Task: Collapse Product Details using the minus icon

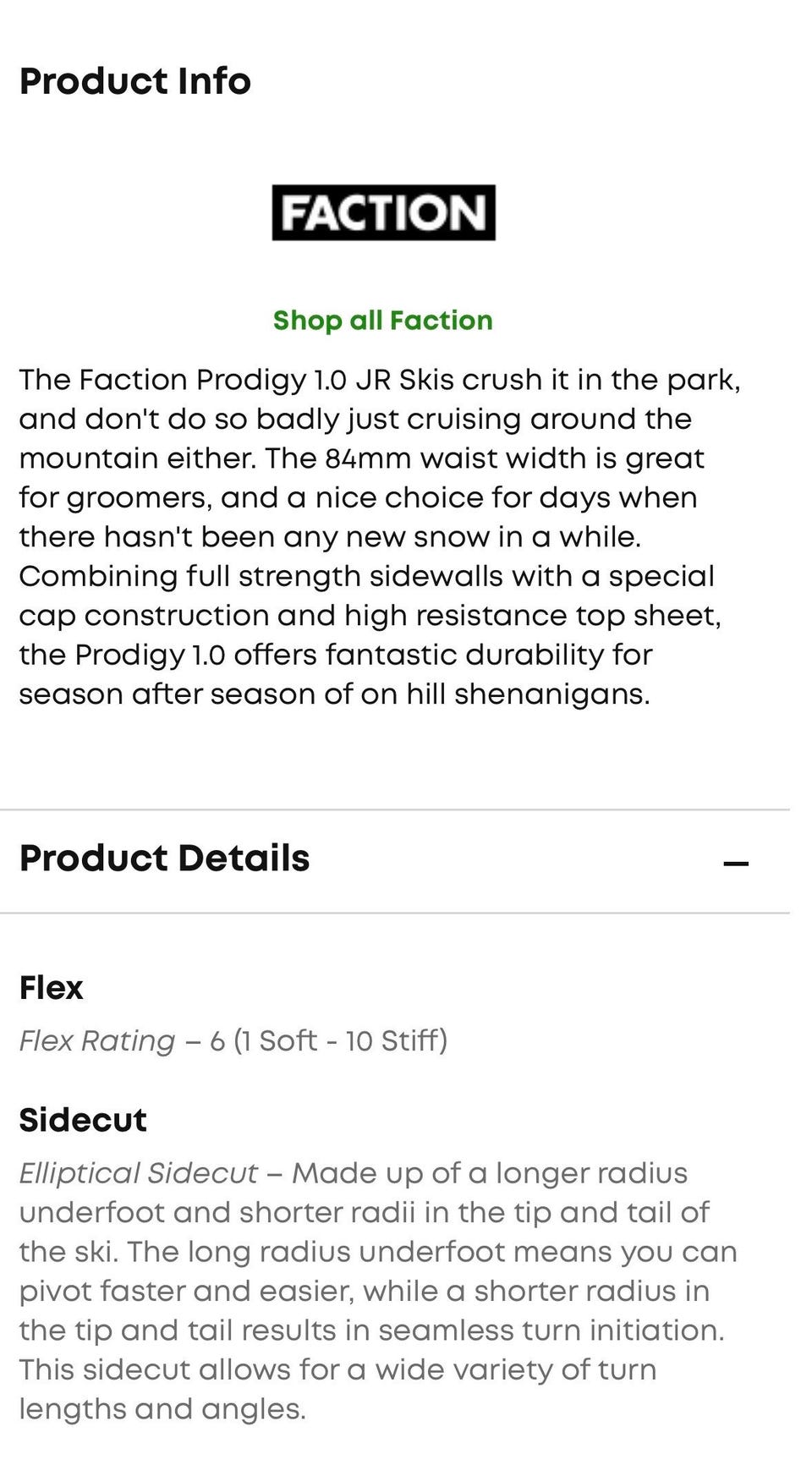Action: point(736,864)
